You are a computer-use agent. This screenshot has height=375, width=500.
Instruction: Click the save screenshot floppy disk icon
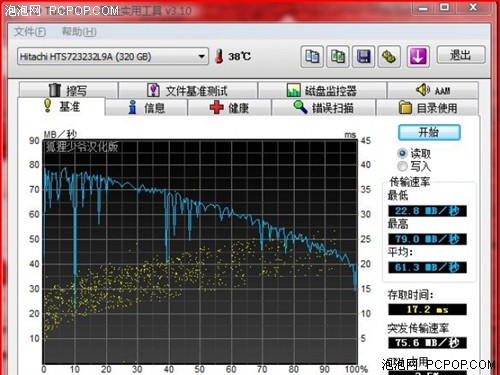coord(363,56)
